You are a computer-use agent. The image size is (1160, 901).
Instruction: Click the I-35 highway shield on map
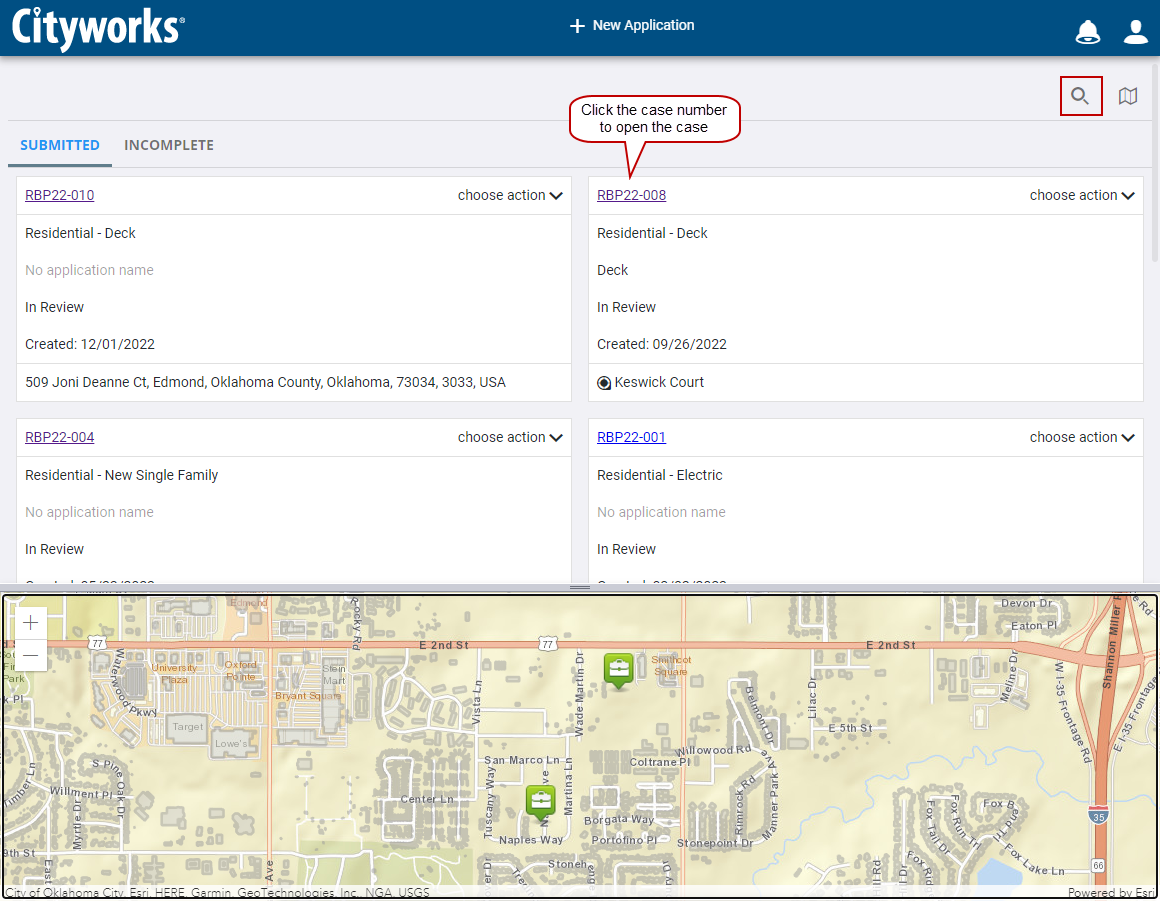(1099, 816)
